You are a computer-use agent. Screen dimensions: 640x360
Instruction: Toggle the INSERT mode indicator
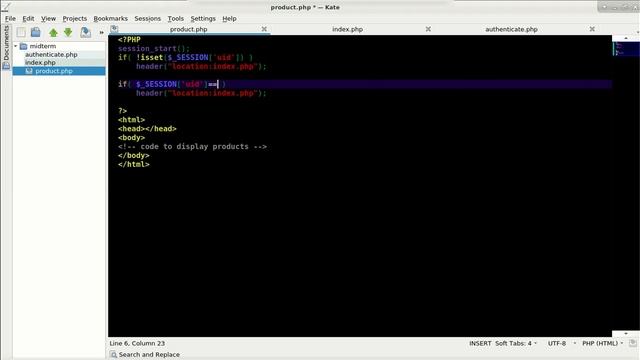480,343
